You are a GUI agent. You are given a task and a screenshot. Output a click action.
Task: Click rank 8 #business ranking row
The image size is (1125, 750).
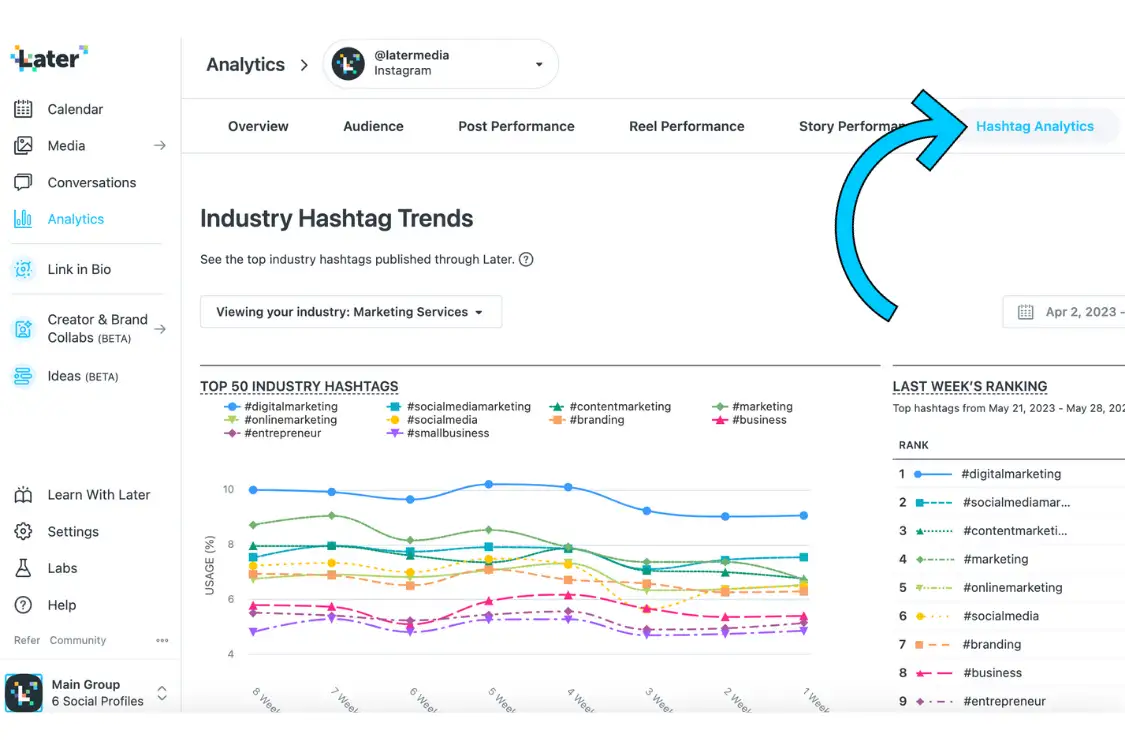1009,672
